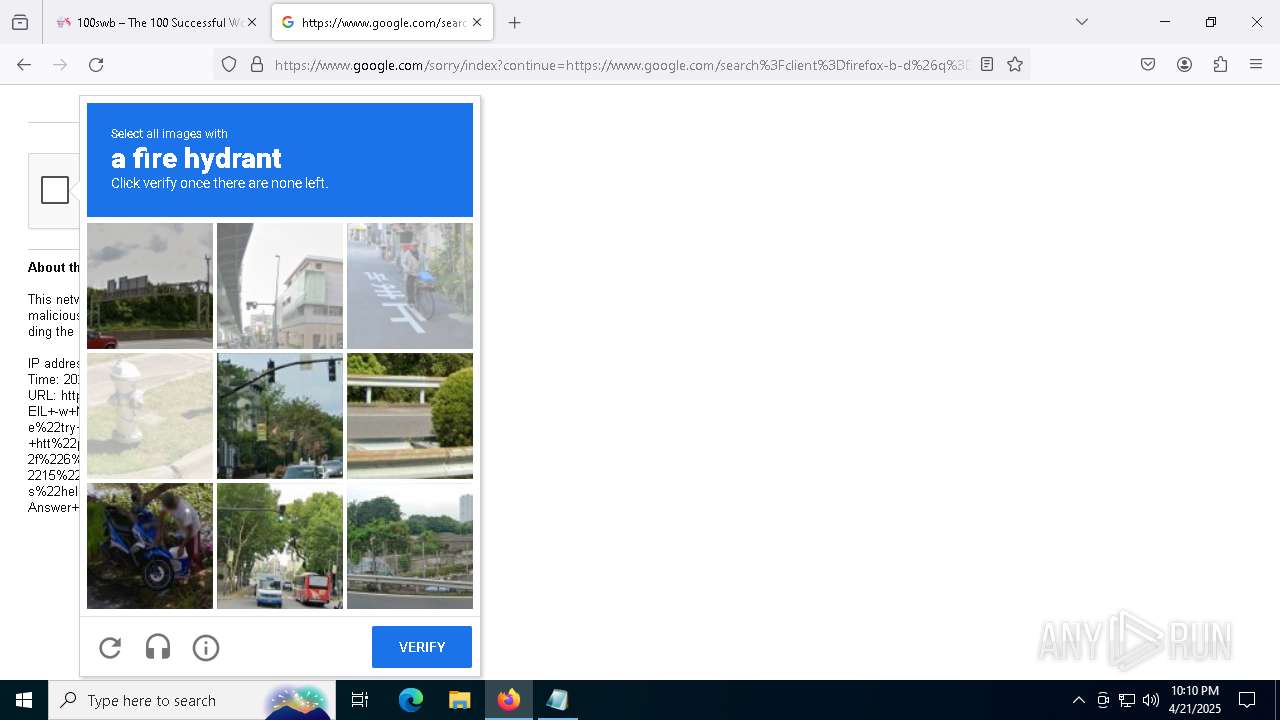Select the Google search tab
The width and height of the screenshot is (1280, 720).
pos(382,22)
